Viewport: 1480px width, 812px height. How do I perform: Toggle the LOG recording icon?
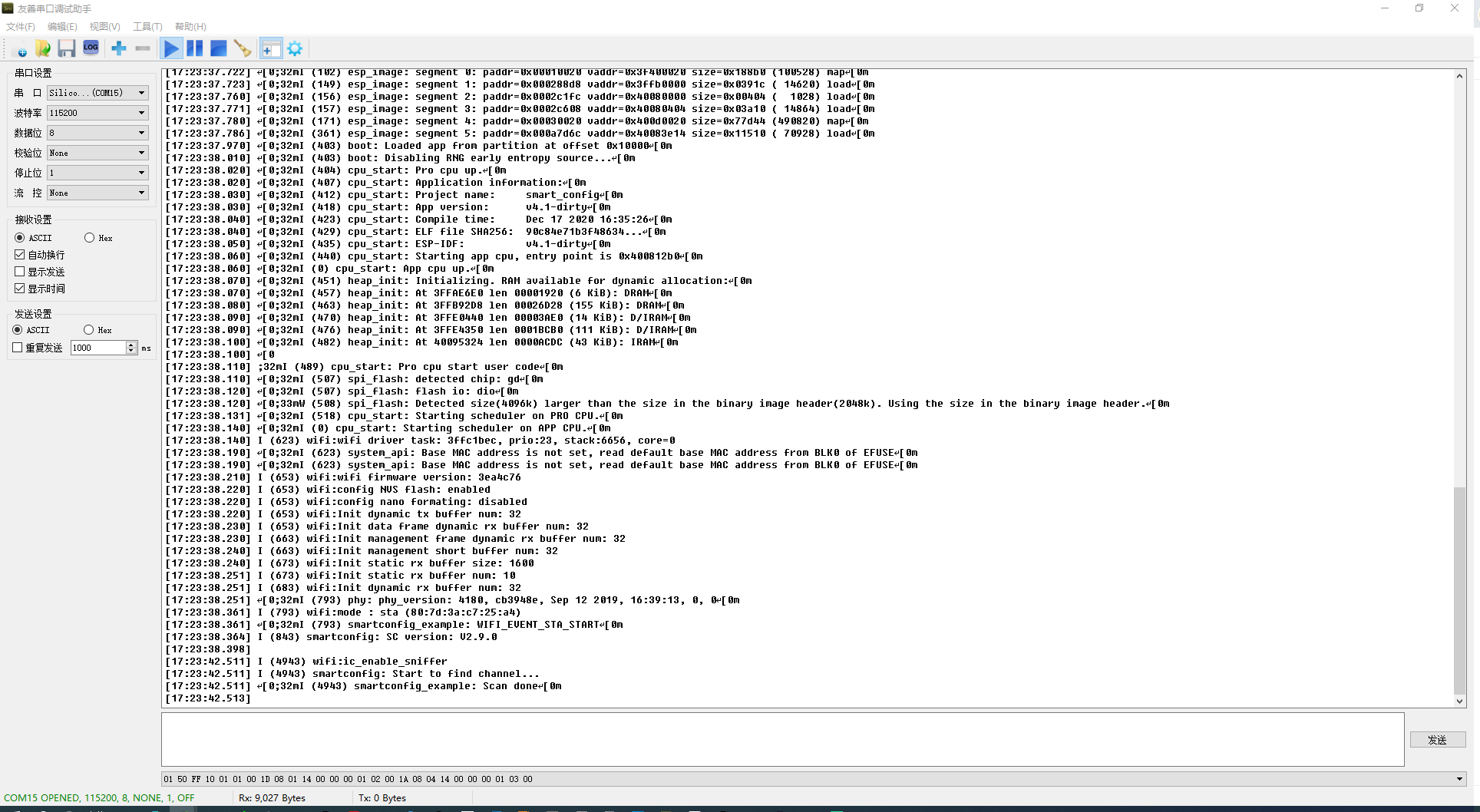(91, 48)
